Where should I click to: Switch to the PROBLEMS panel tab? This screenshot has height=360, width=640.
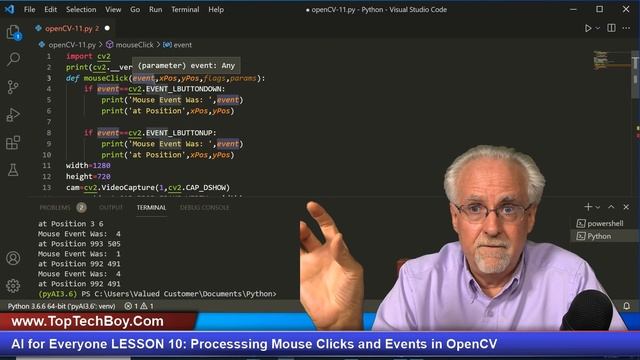55,207
